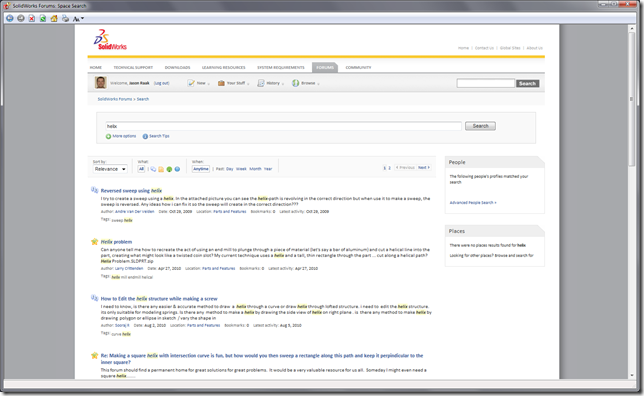Click the main search box containing helix
The image size is (644, 396).
(x=283, y=126)
